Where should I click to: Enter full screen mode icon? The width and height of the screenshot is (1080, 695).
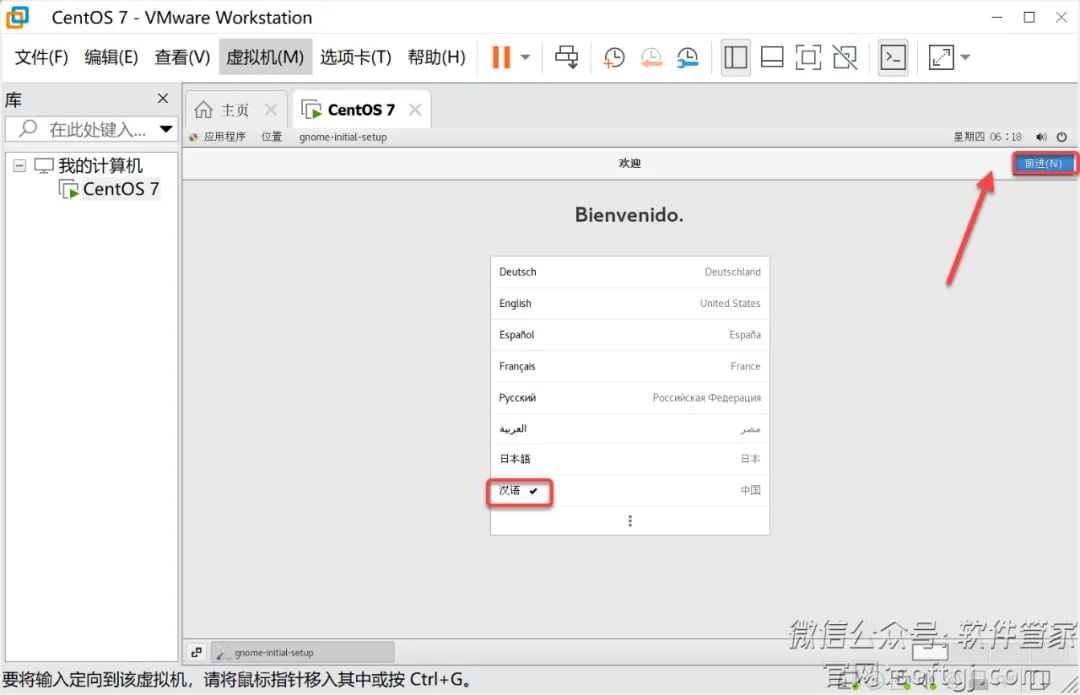808,57
